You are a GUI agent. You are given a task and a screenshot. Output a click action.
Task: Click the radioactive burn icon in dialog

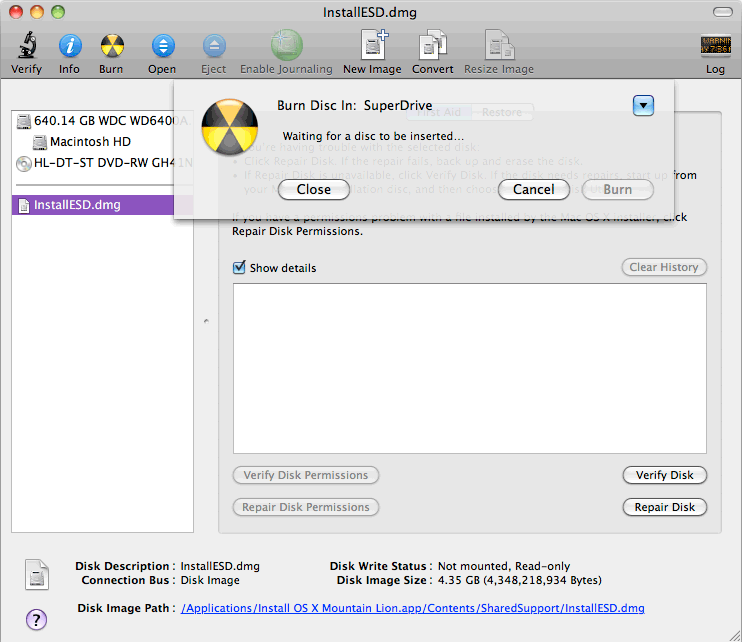(x=230, y=127)
